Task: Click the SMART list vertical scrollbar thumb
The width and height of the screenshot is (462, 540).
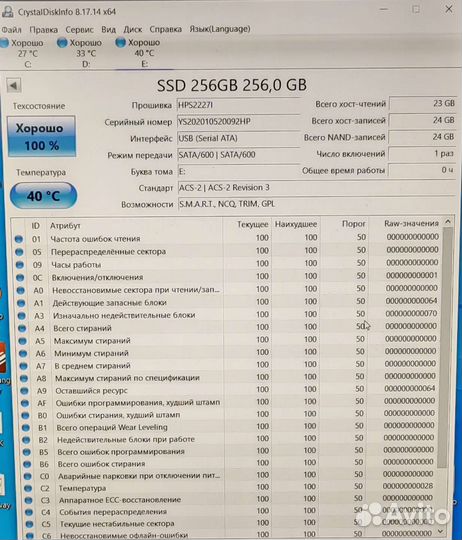Action: tap(445, 347)
